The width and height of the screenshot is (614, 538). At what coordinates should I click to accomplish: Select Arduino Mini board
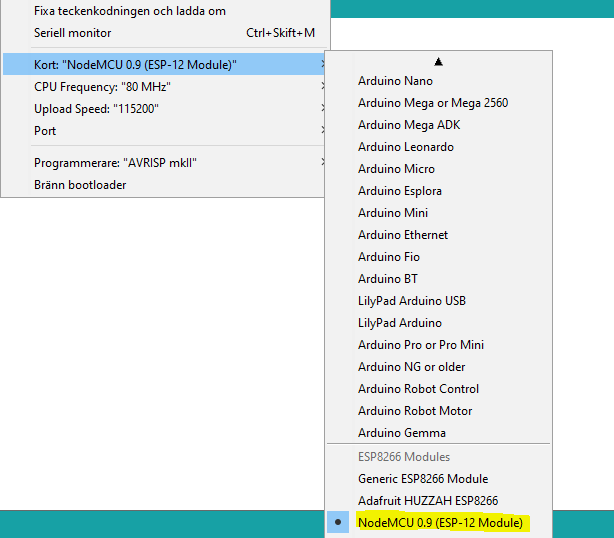click(439, 213)
